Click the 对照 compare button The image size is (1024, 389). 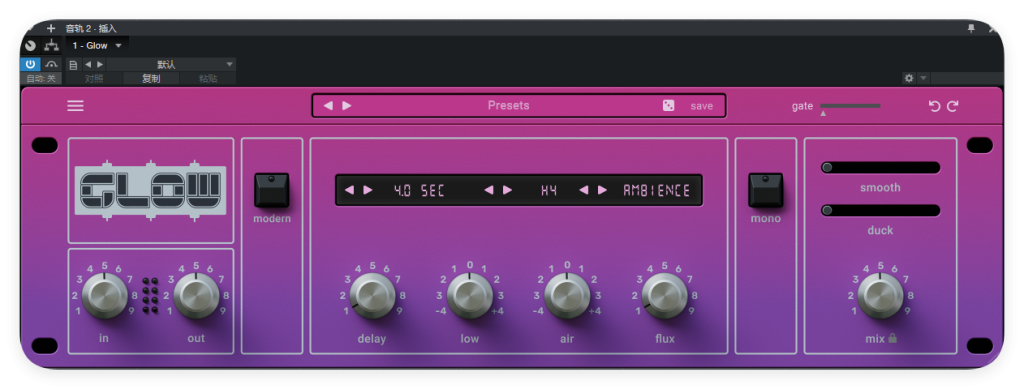click(x=94, y=78)
